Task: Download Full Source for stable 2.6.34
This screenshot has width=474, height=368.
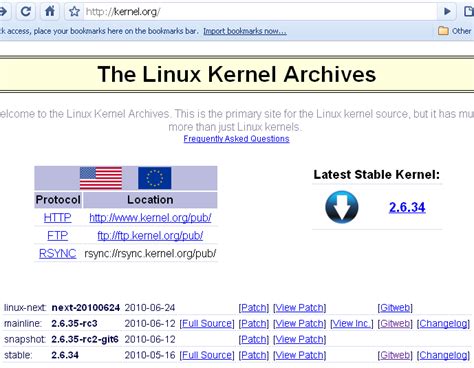Action: coord(207,355)
